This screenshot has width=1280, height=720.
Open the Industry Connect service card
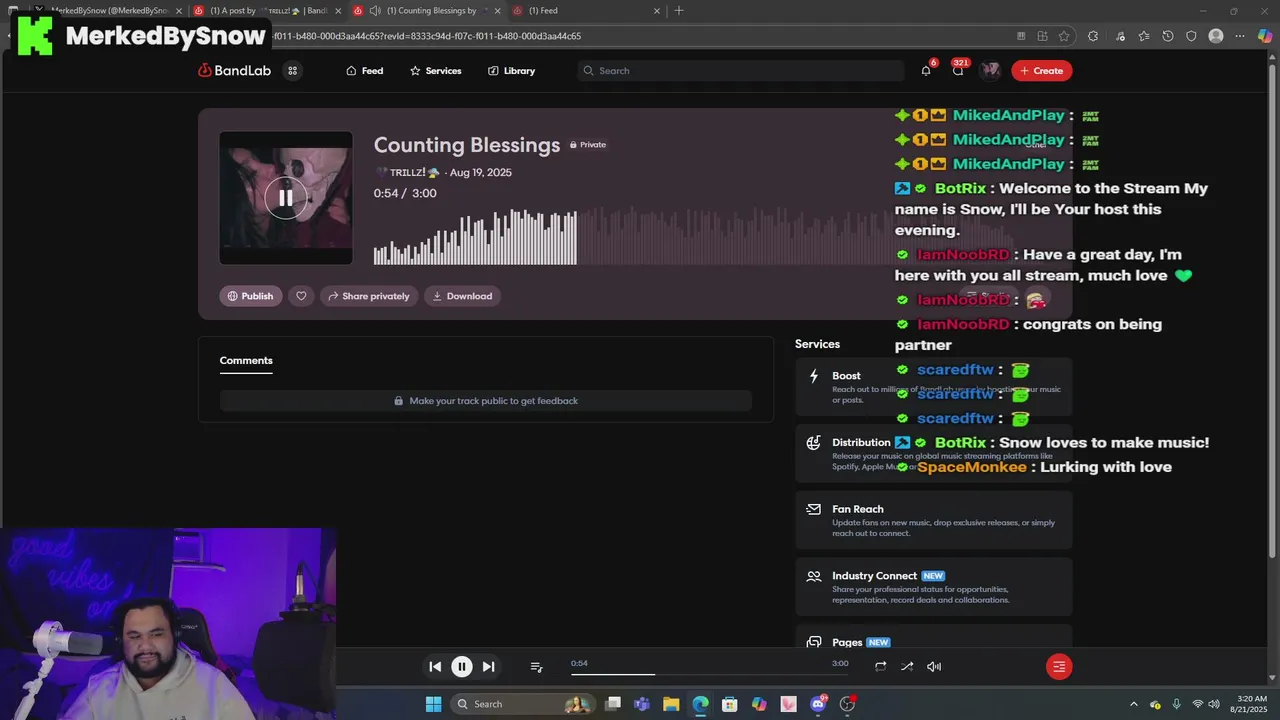pyautogui.click(x=933, y=587)
